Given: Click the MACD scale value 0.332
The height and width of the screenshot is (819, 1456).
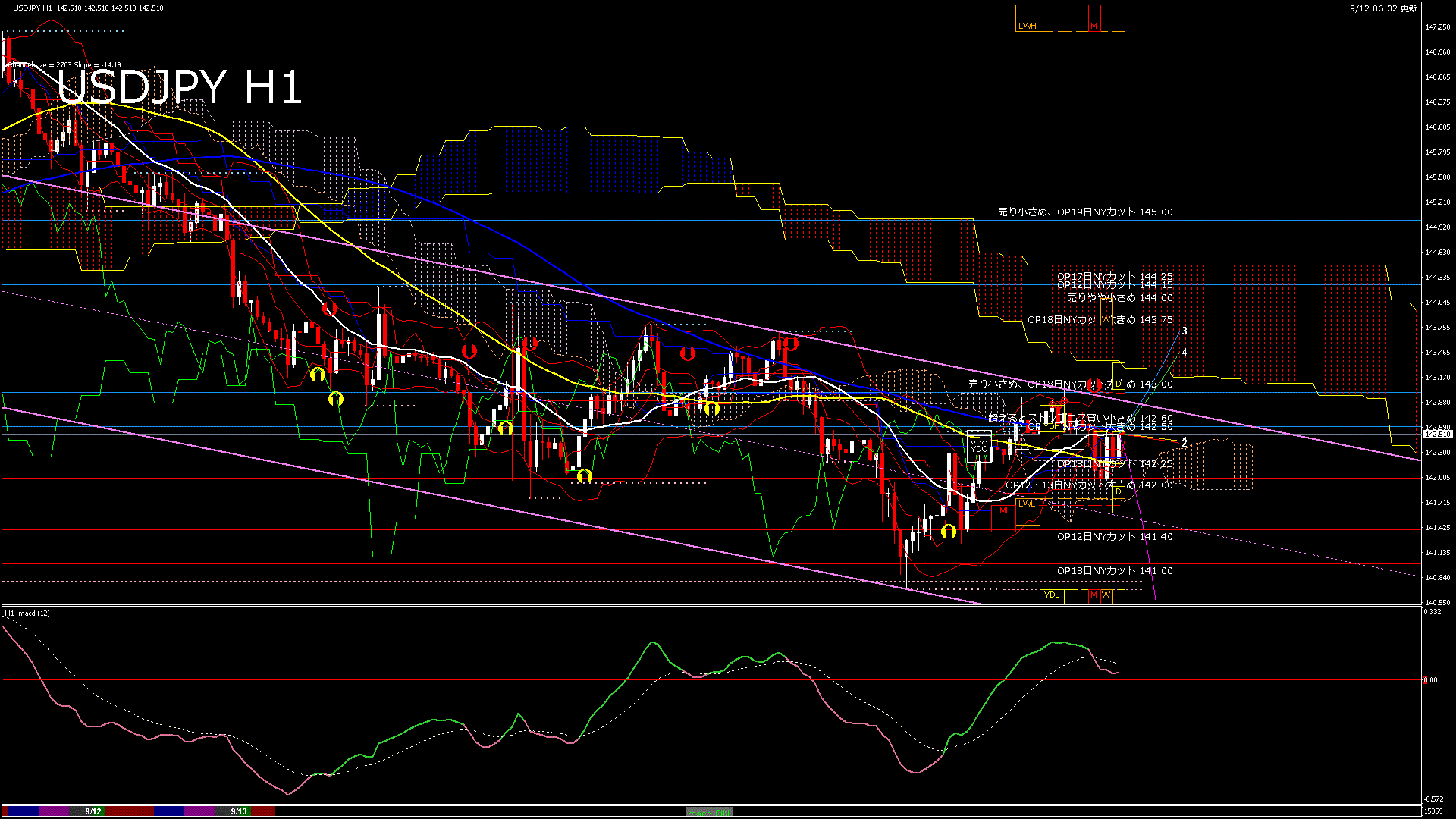Looking at the screenshot, I should click(1432, 612).
